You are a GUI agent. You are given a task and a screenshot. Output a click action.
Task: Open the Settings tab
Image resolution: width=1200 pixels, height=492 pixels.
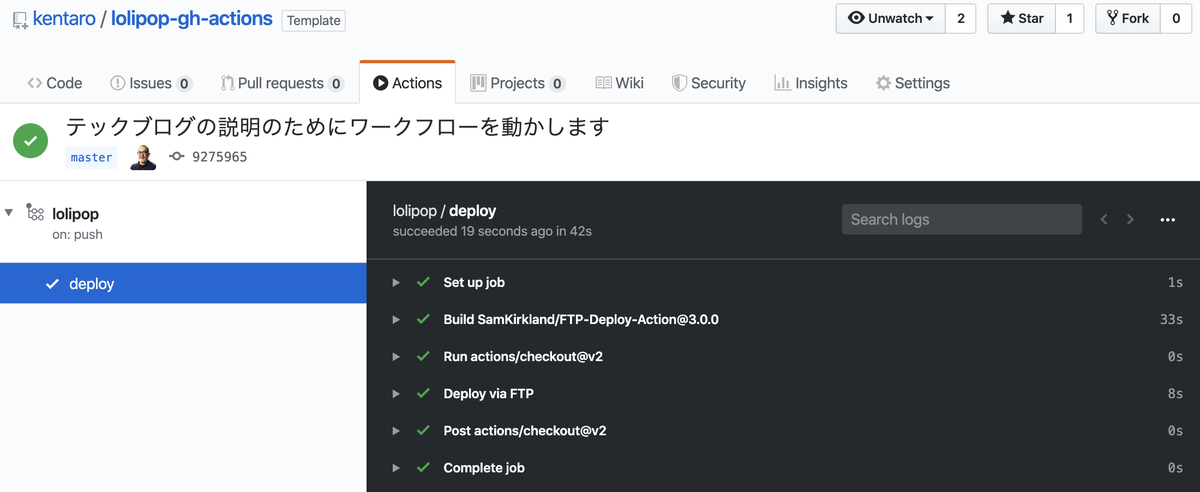pyautogui.click(x=912, y=83)
